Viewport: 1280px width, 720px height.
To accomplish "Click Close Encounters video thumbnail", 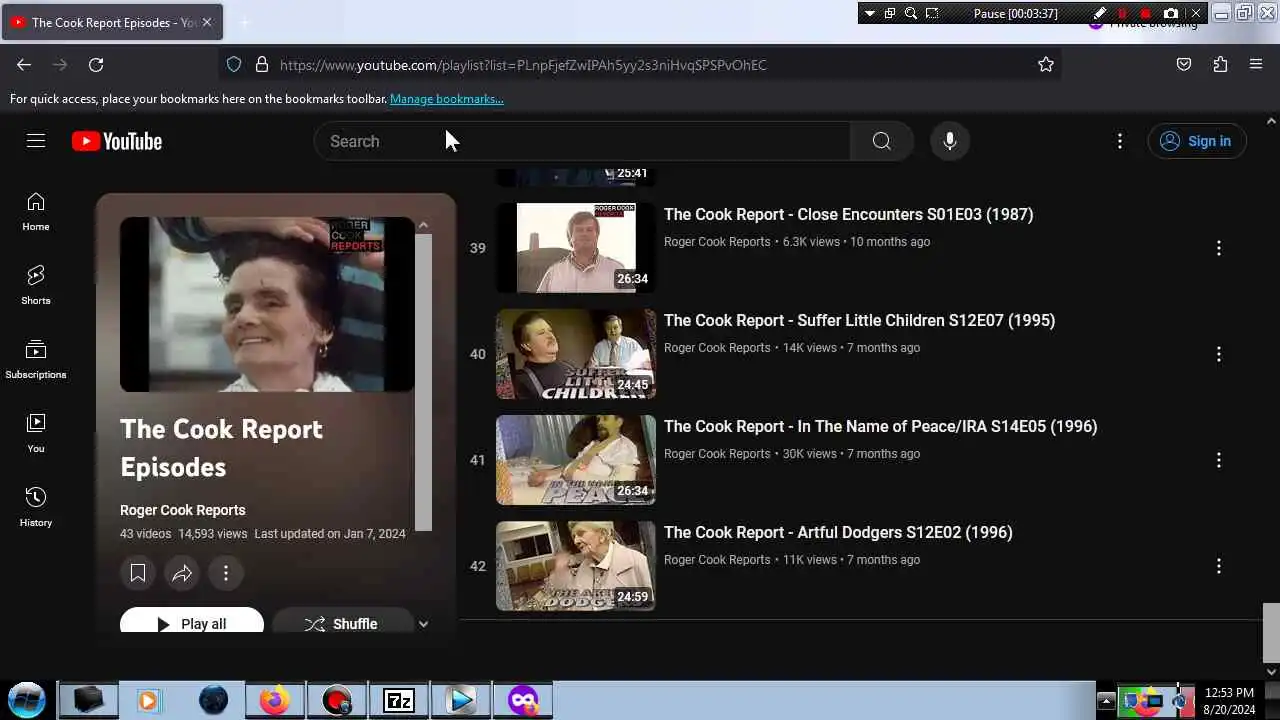I will coord(576,248).
